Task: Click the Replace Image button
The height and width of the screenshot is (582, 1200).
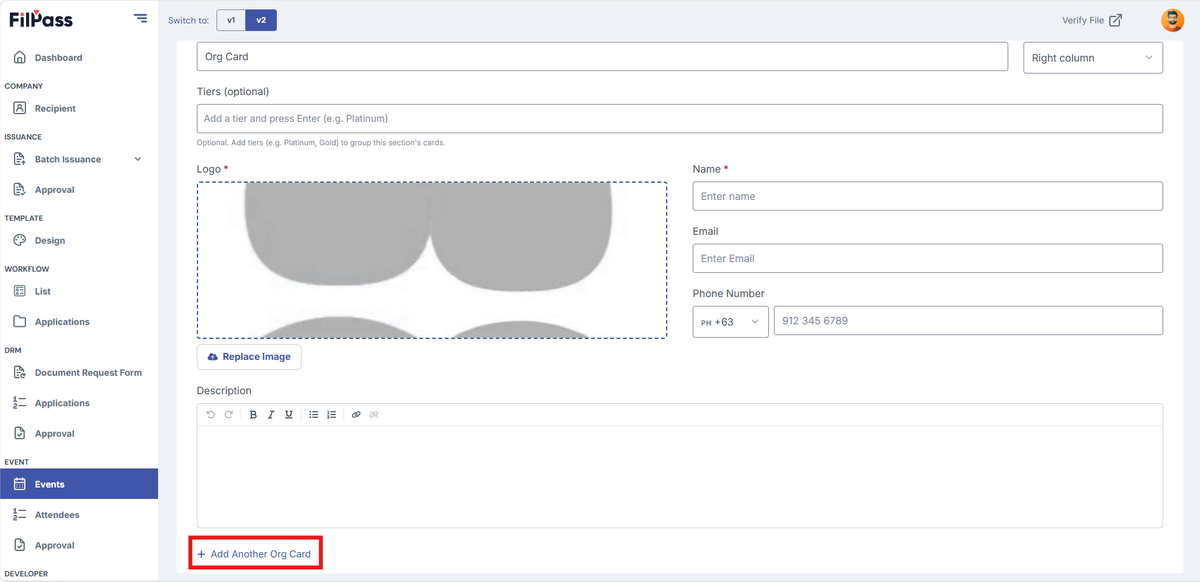Action: point(249,357)
